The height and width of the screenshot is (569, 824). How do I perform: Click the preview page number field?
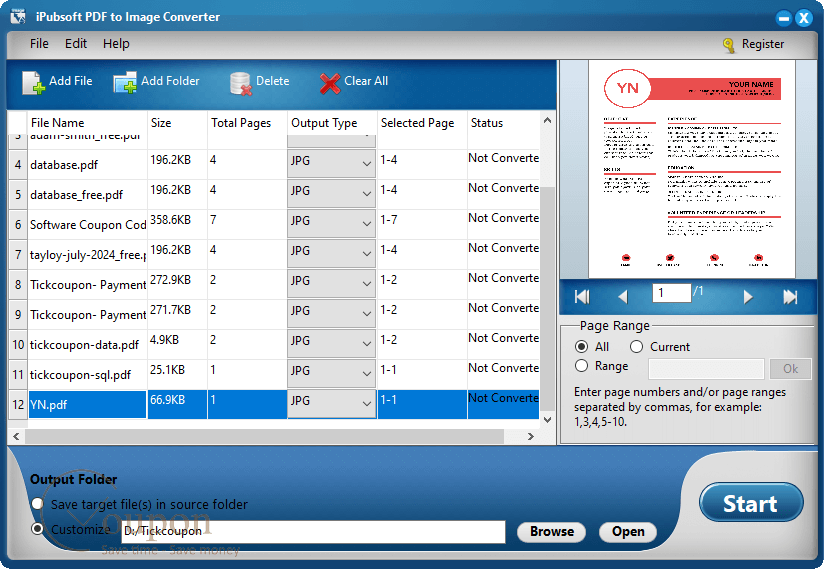pyautogui.click(x=671, y=293)
